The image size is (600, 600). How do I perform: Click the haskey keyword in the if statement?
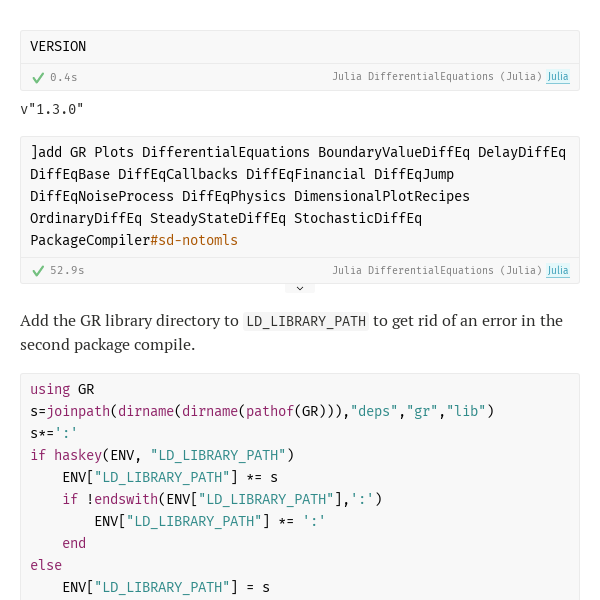(x=78, y=455)
